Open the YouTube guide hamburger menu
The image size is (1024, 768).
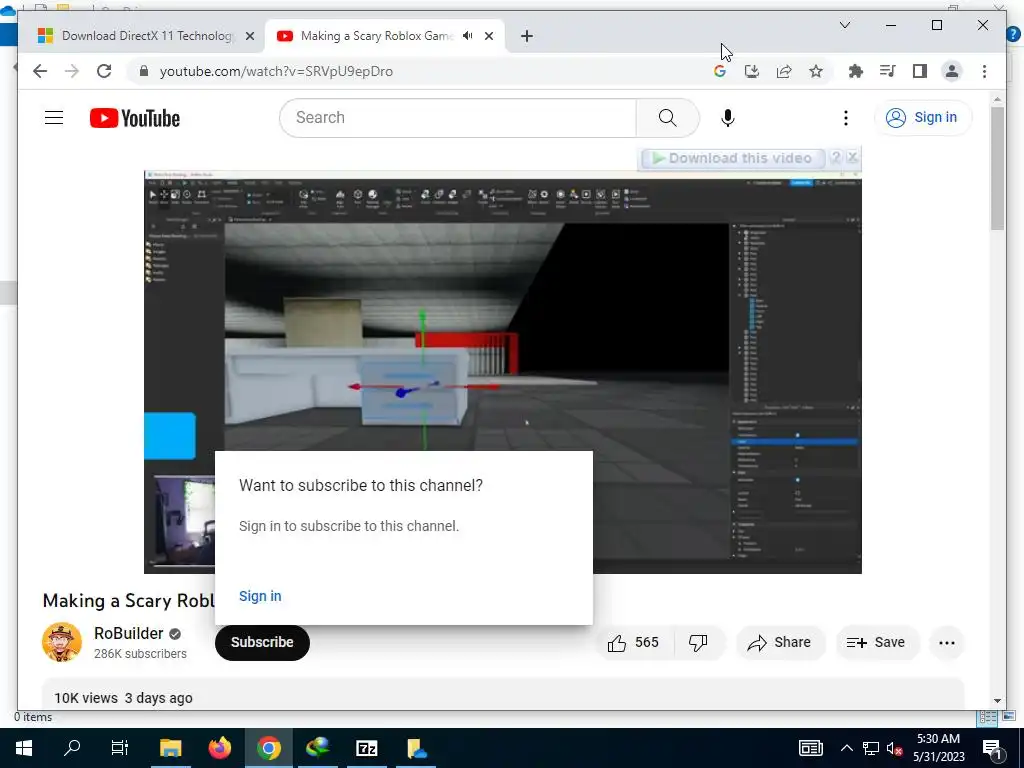[54, 118]
